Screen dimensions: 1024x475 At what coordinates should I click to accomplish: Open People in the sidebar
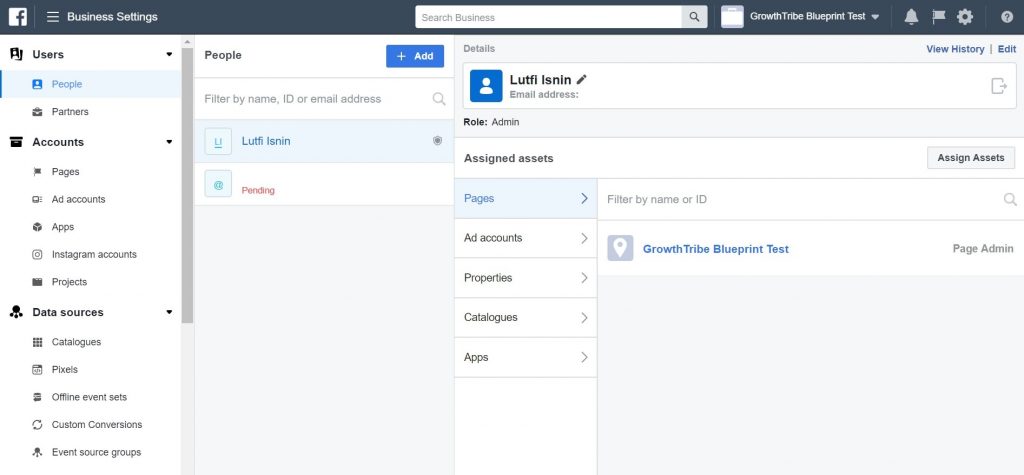(91, 84)
